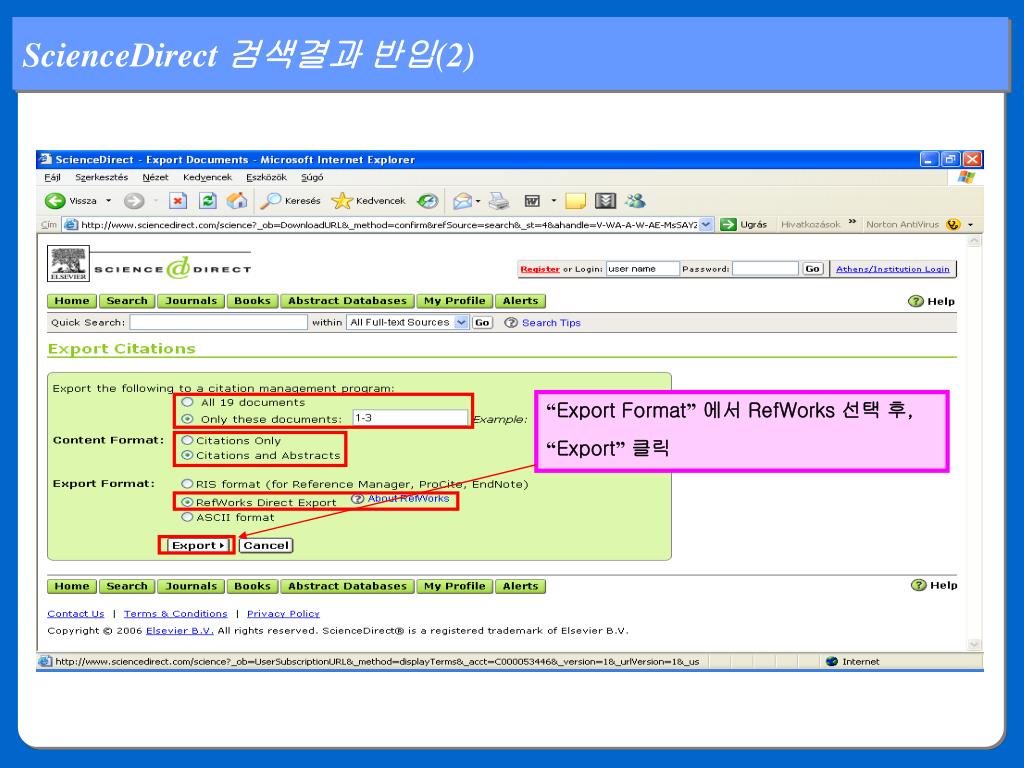The image size is (1024, 768).
Task: Click the ScienceDirect @ logo
Action: (178, 268)
